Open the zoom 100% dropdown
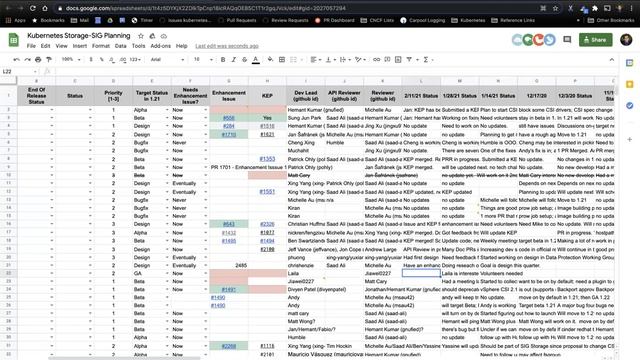This screenshot has width=640, height=360. pos(71,60)
